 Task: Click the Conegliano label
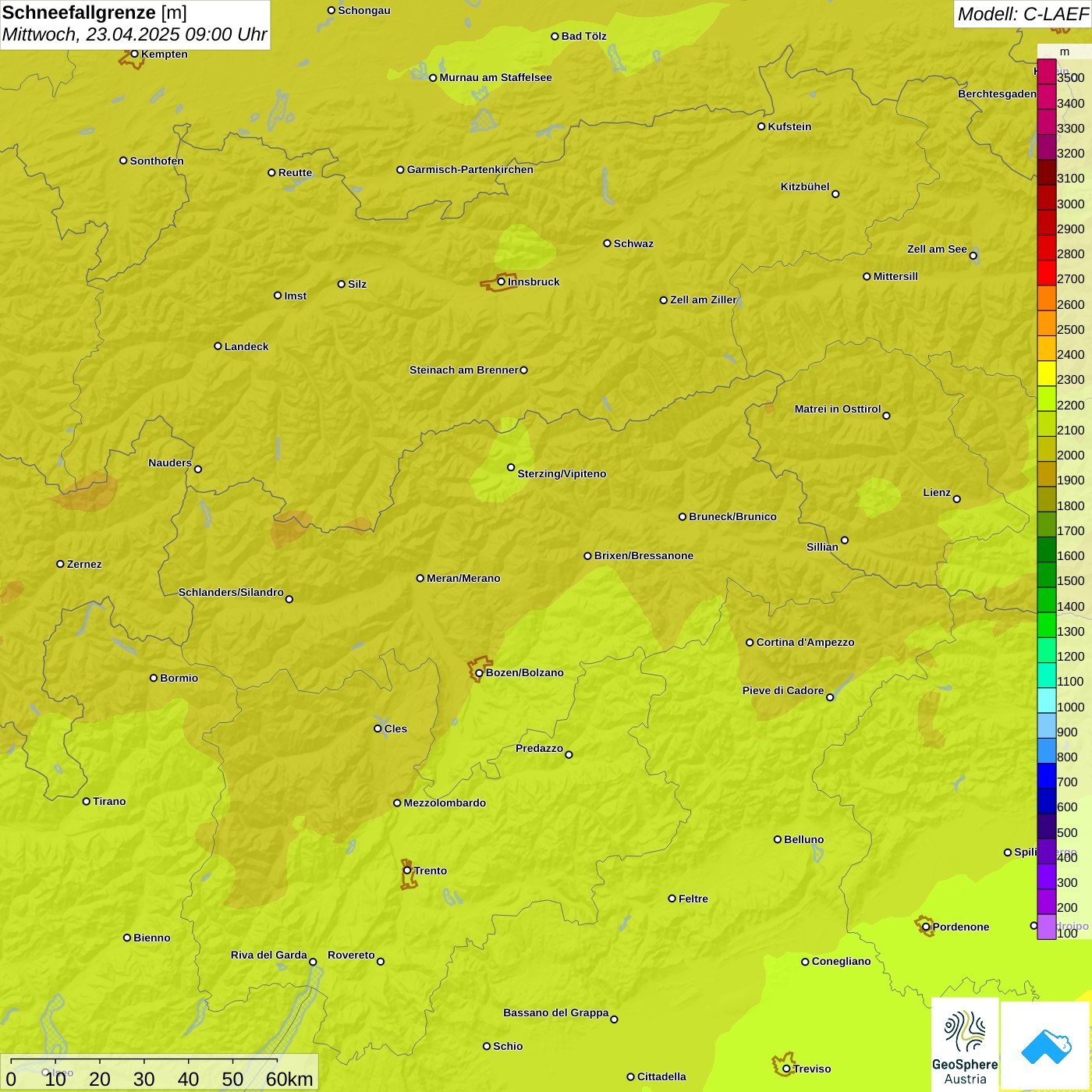[x=841, y=961]
